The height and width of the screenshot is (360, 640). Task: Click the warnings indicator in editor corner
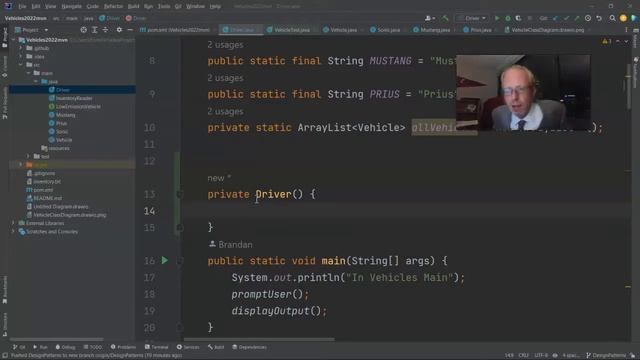(607, 41)
